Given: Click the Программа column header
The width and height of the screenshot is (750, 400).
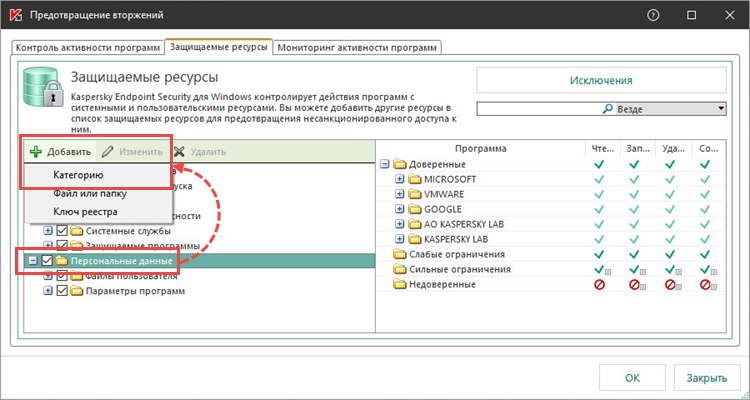Looking at the screenshot, I should pyautogui.click(x=481, y=148).
